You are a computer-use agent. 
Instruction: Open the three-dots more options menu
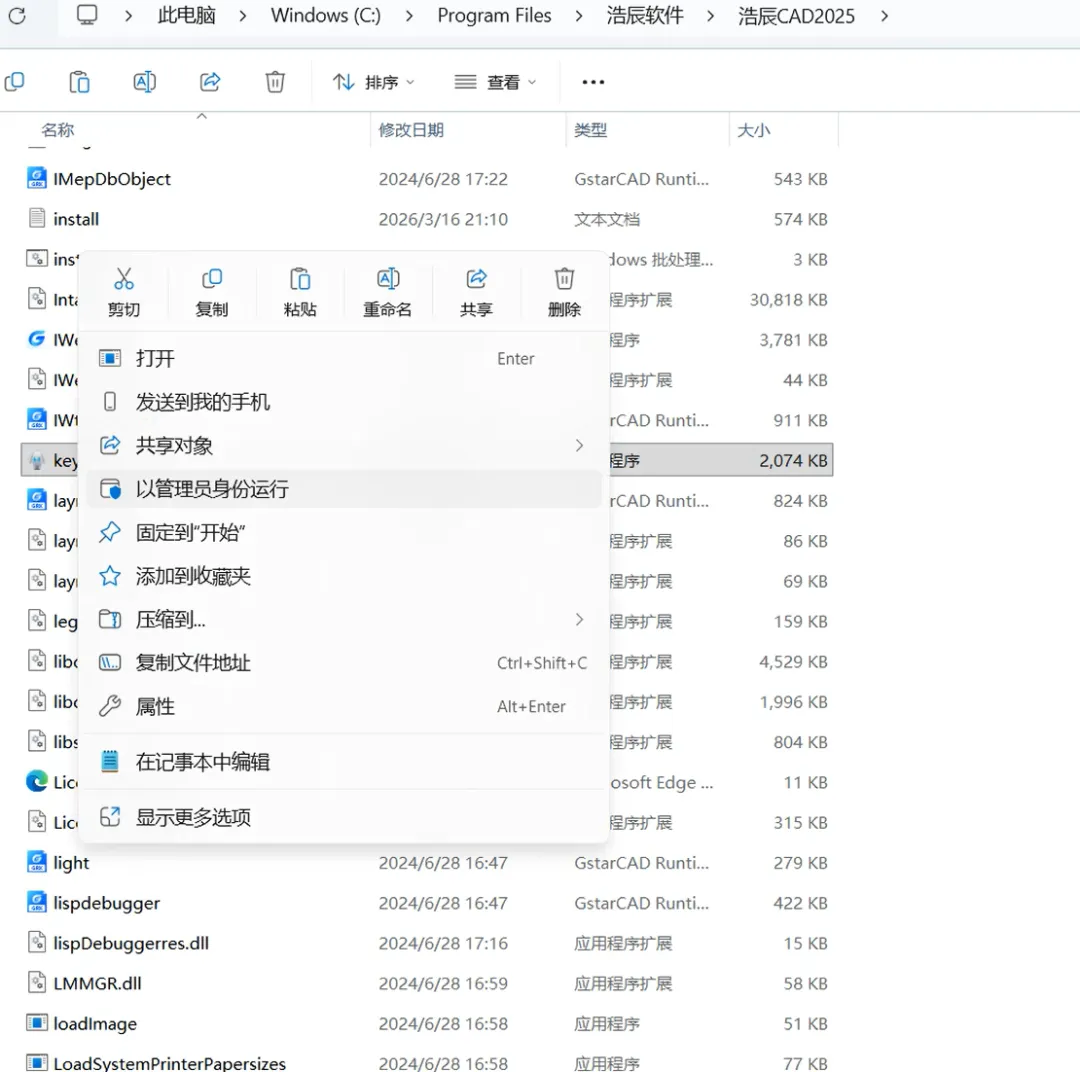[x=593, y=82]
